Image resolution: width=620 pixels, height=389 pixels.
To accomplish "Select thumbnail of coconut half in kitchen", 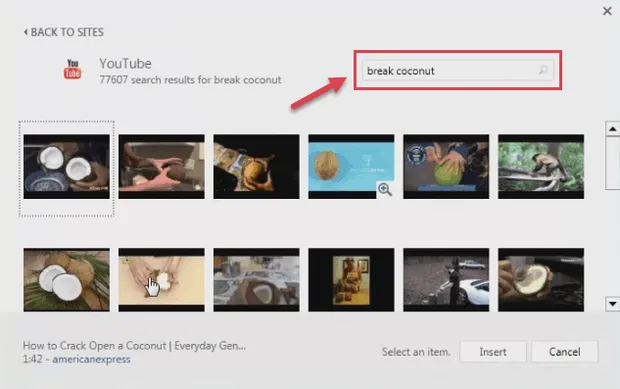I will (257, 280).
